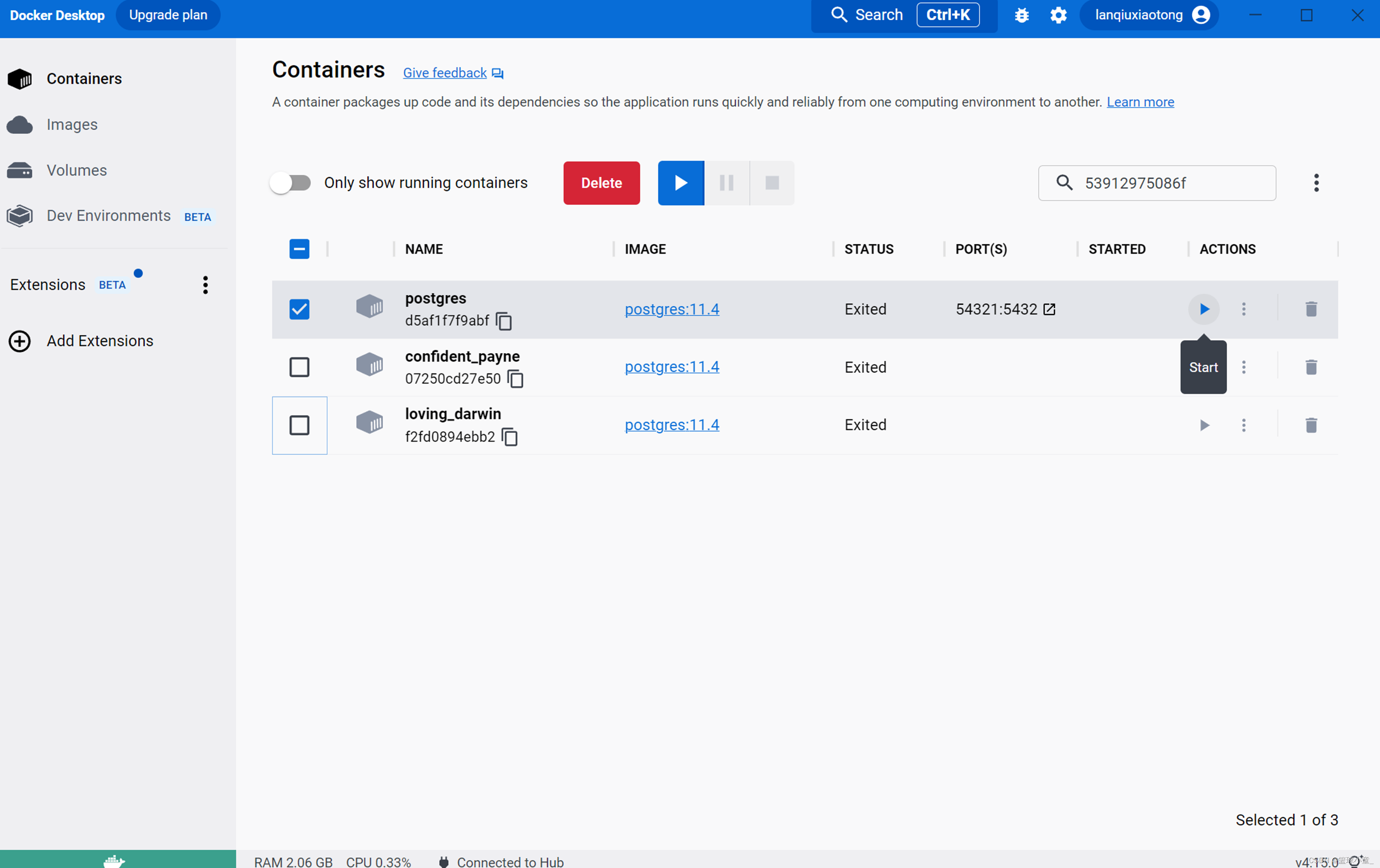Uncheck the postgres container checkbox
Screen dimensions: 1380x868
(299, 309)
